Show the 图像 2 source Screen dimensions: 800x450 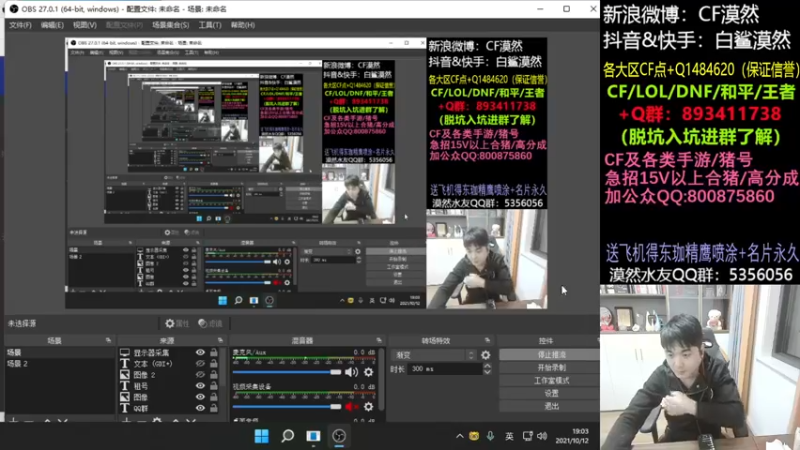click(x=200, y=375)
